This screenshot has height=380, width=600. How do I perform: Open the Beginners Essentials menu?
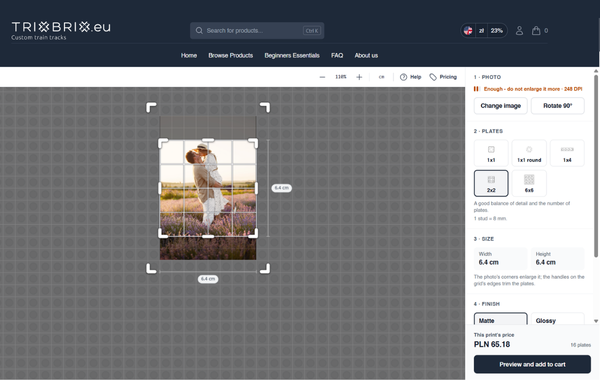292,55
